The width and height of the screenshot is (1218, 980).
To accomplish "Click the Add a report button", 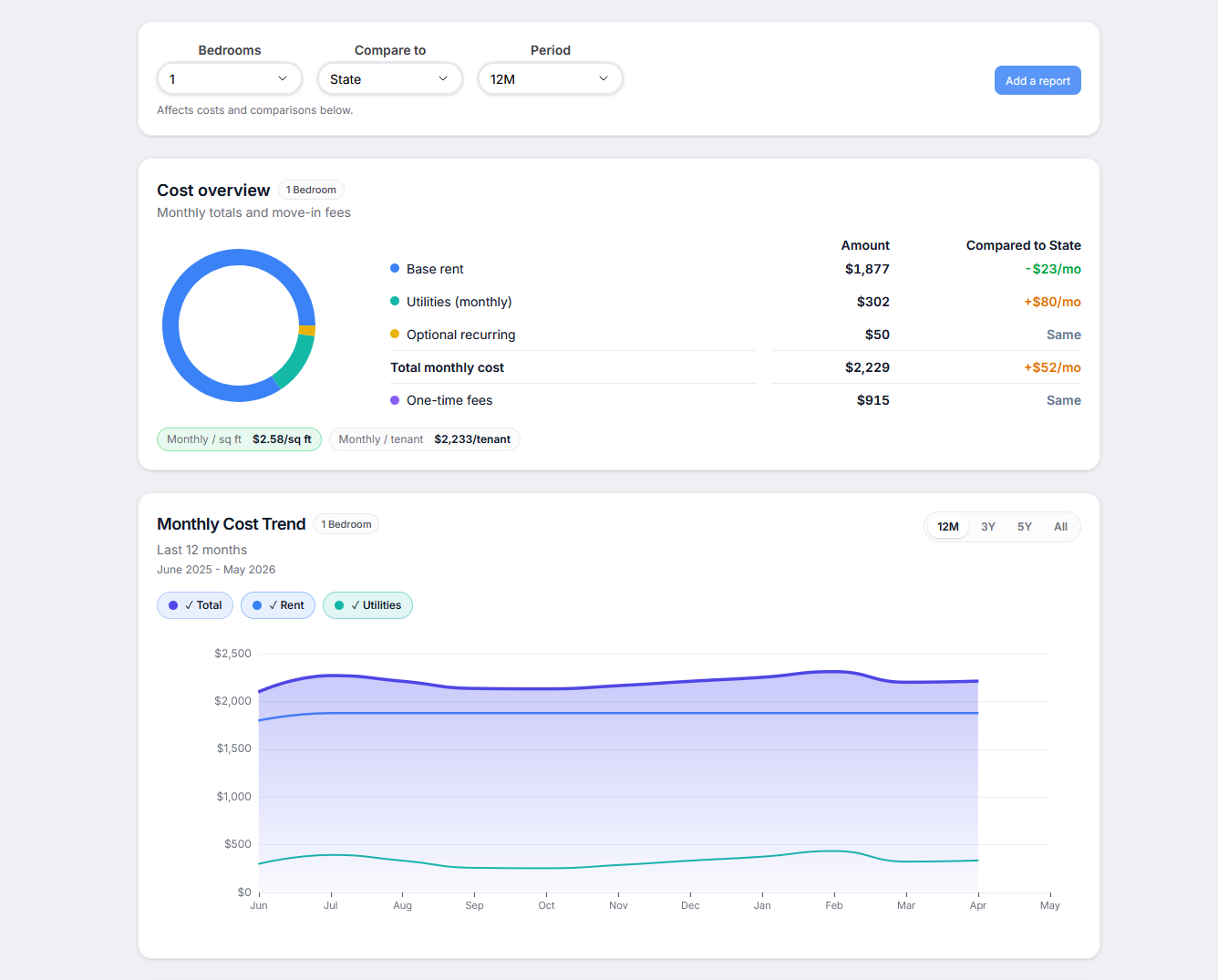I will (1037, 80).
